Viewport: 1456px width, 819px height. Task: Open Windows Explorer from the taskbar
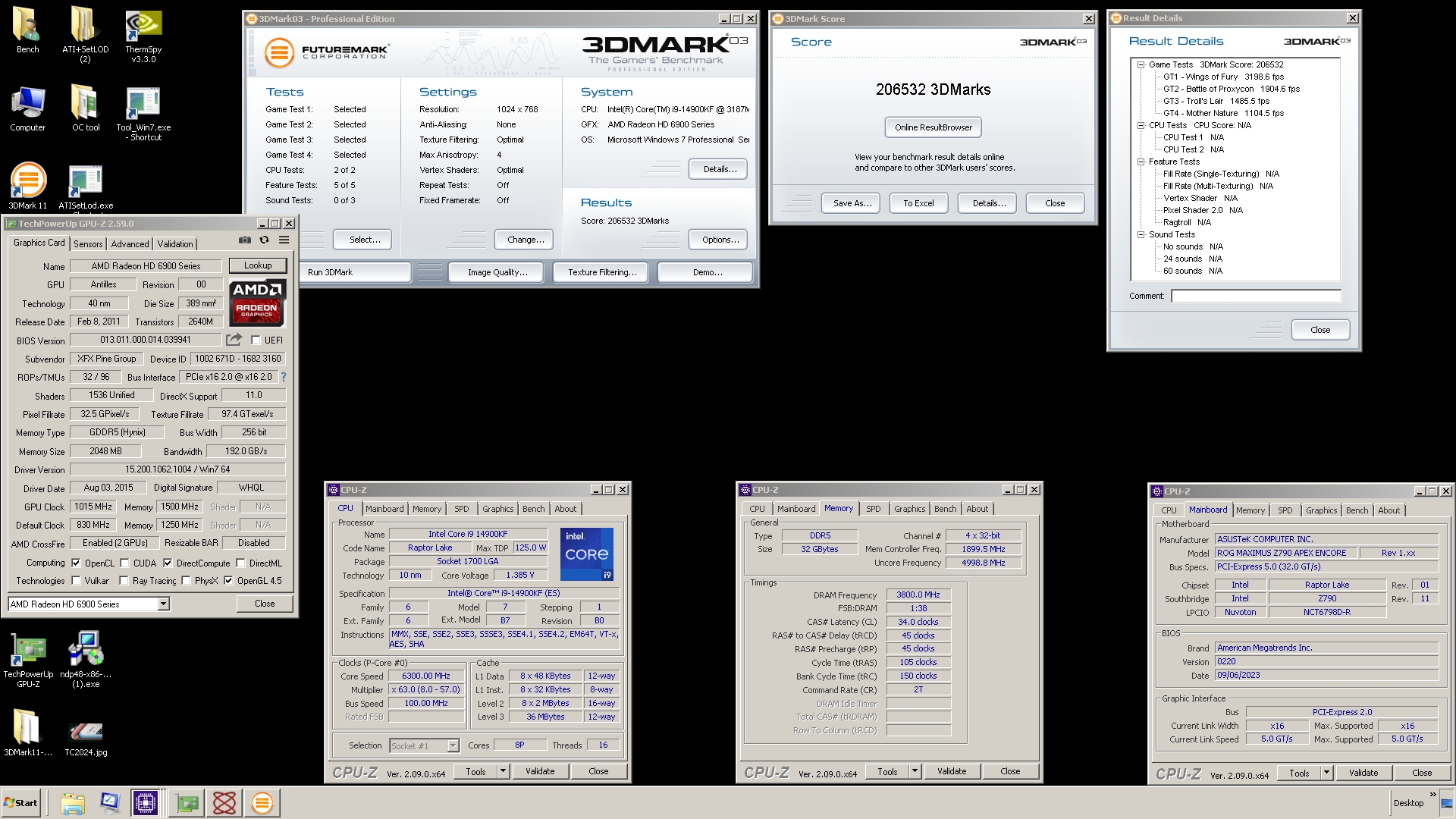(73, 803)
